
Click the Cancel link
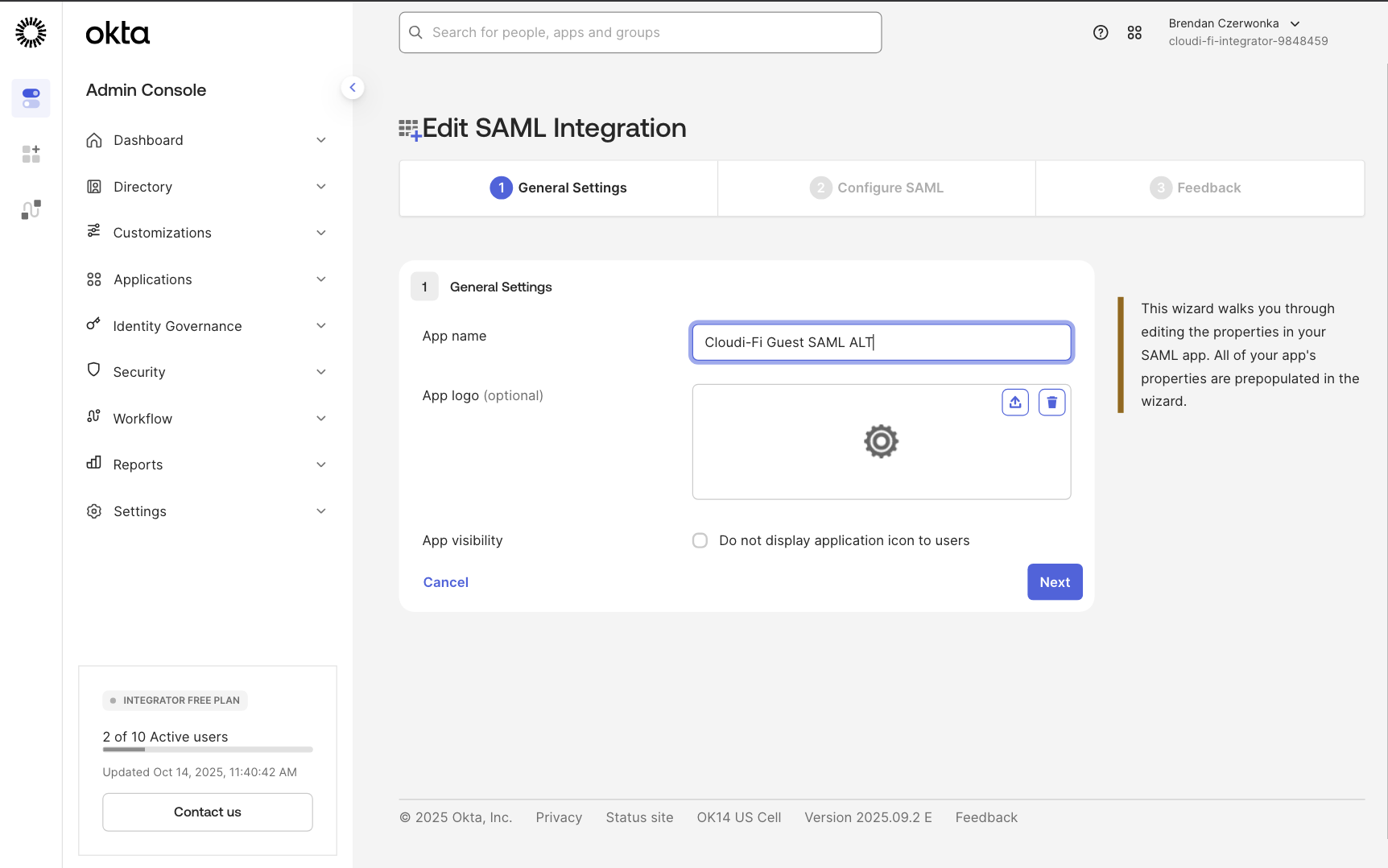(x=445, y=582)
